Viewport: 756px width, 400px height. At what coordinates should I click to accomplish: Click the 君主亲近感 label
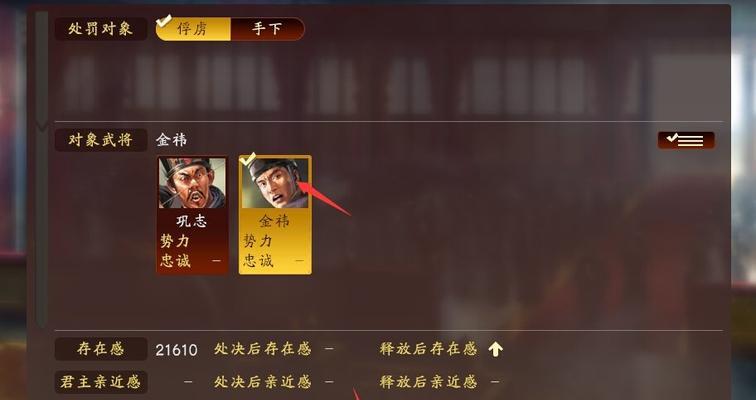tap(101, 382)
